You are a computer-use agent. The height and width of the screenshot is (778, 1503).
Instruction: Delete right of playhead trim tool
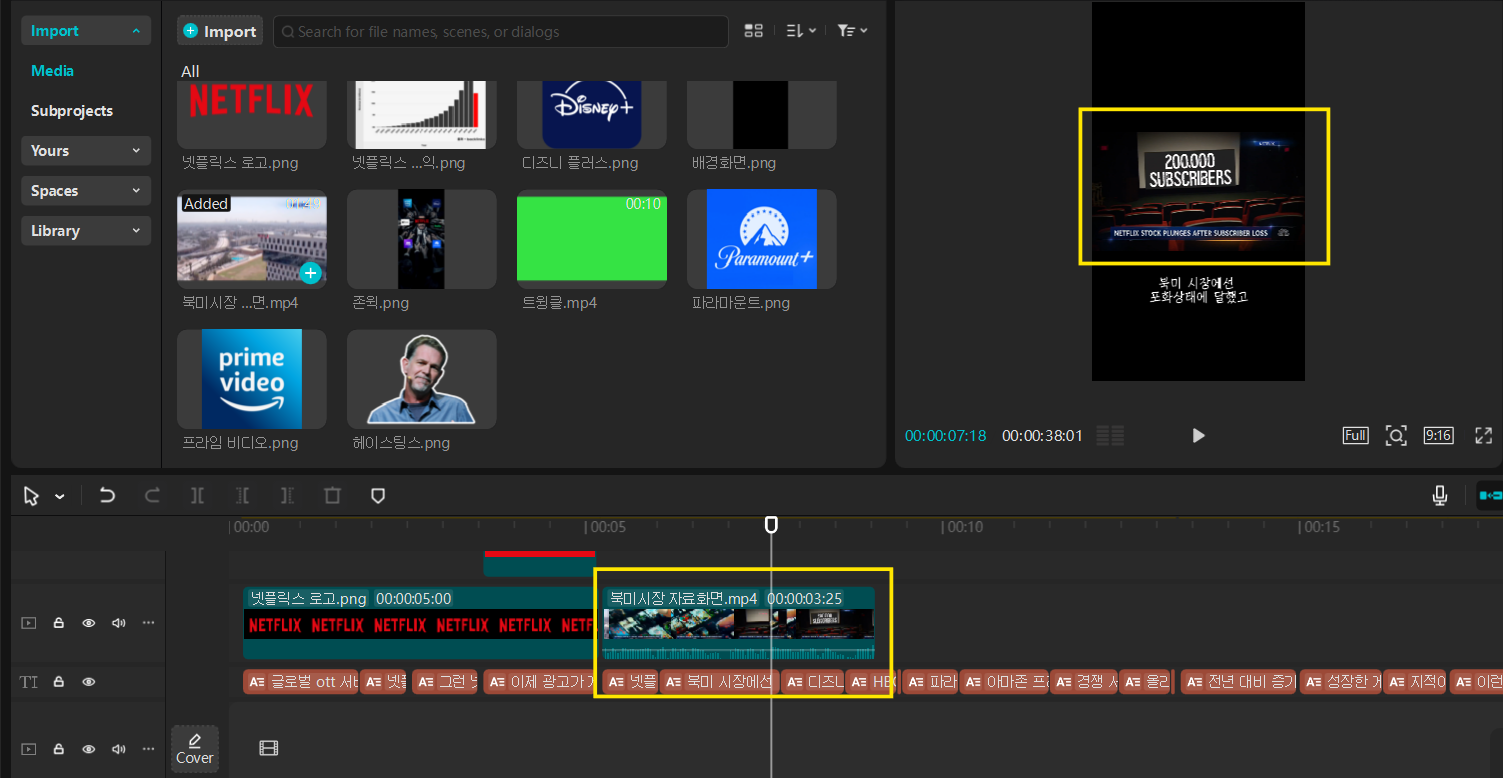287,495
